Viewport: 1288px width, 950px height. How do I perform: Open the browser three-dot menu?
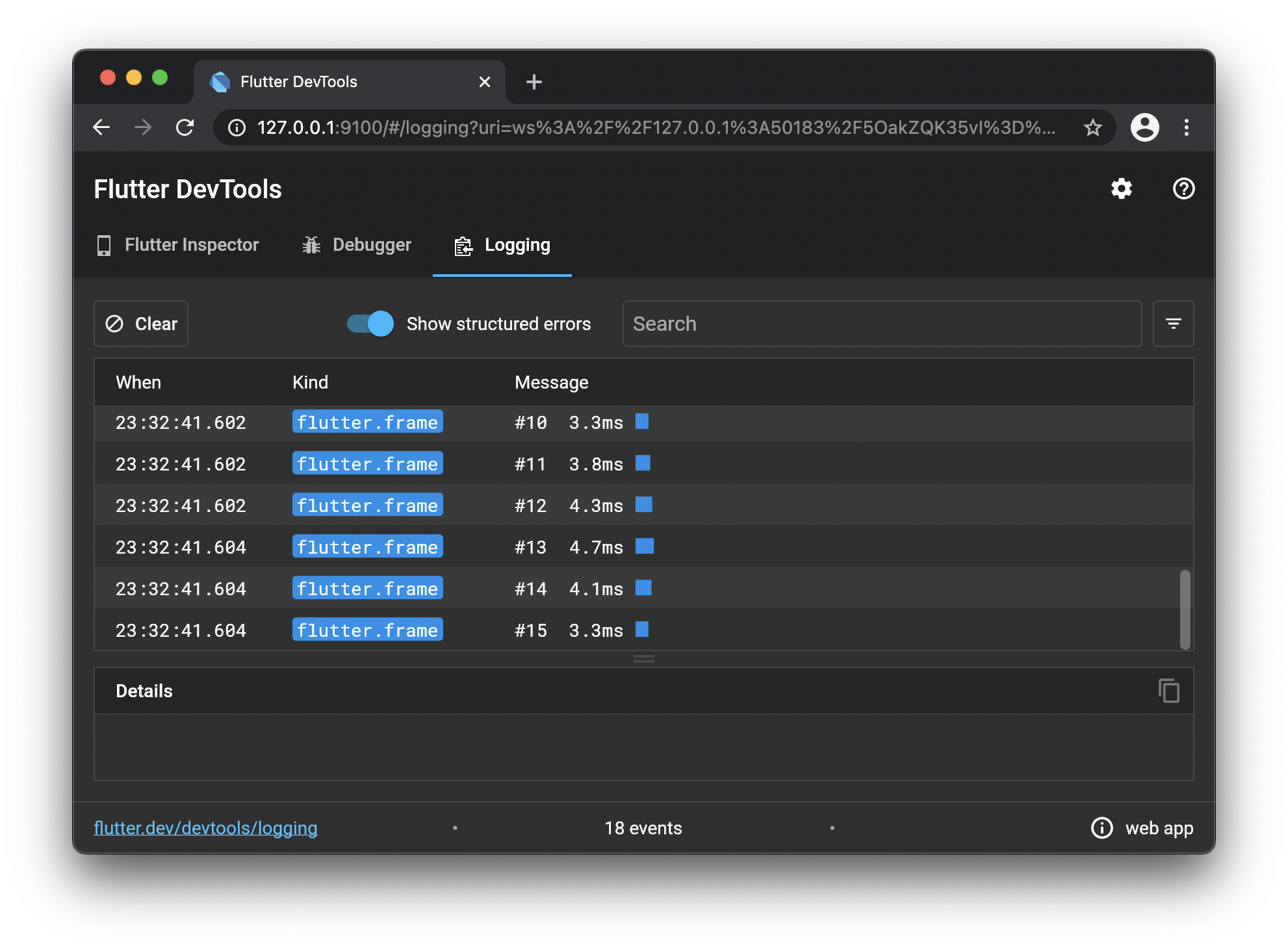(1186, 127)
